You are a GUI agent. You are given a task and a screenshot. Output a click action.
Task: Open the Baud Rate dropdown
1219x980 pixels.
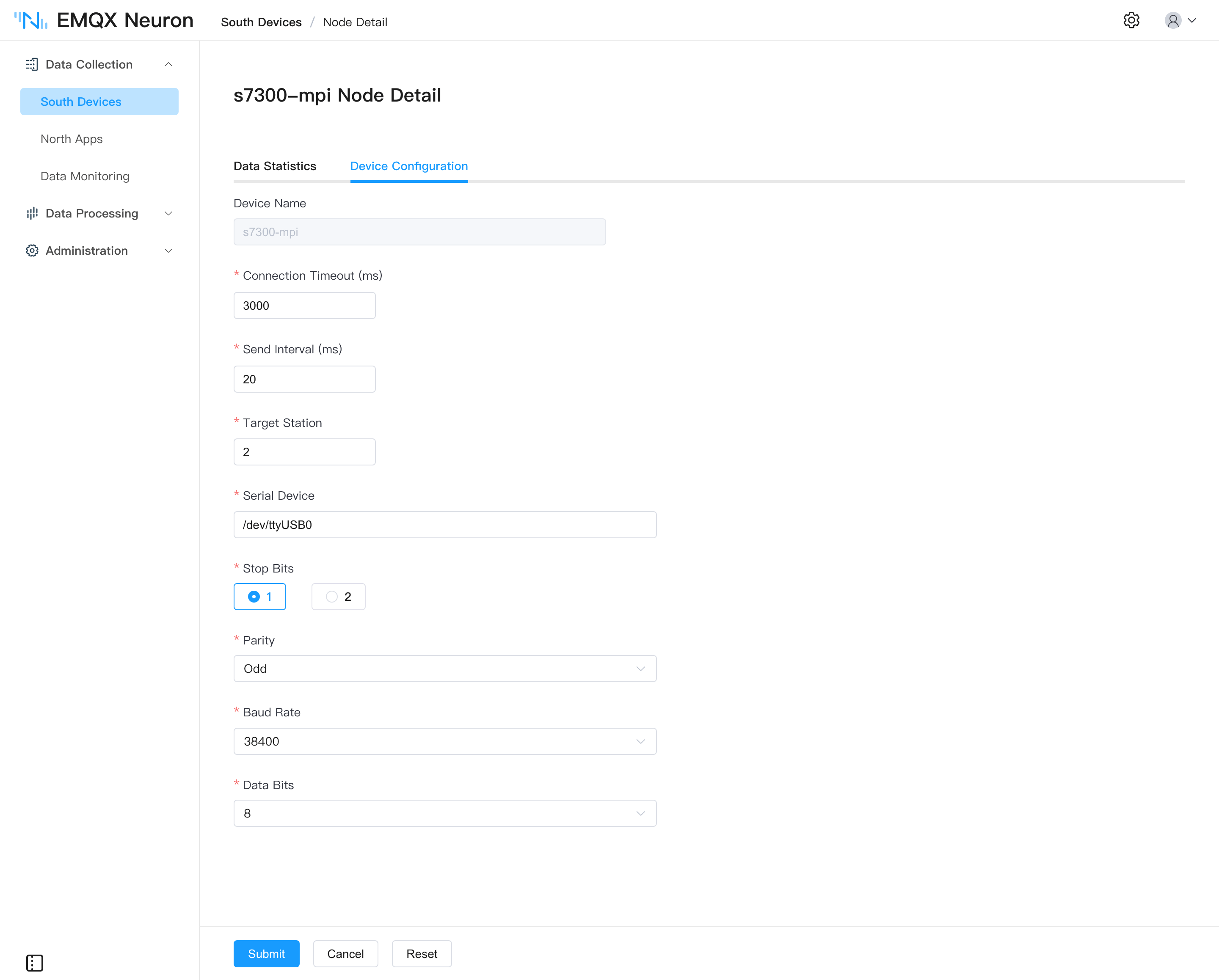coord(445,741)
